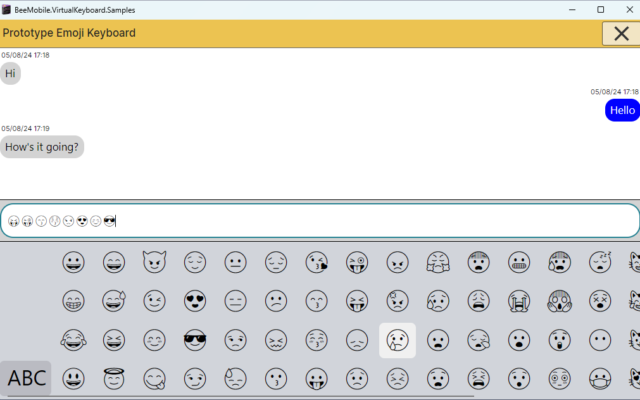Viewport: 640px width, 400px height.
Task: Minimize the BeeMobile.VirtualKeyboard.Samples window
Action: click(572, 9)
